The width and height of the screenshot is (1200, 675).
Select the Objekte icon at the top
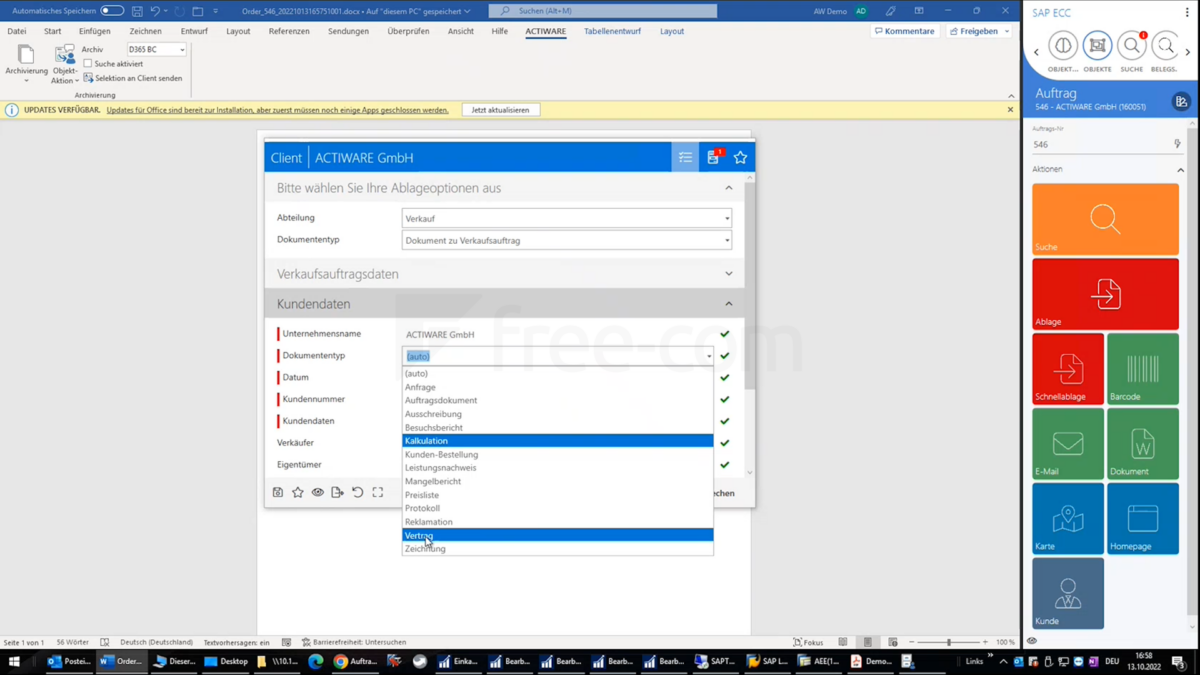[1097, 45]
